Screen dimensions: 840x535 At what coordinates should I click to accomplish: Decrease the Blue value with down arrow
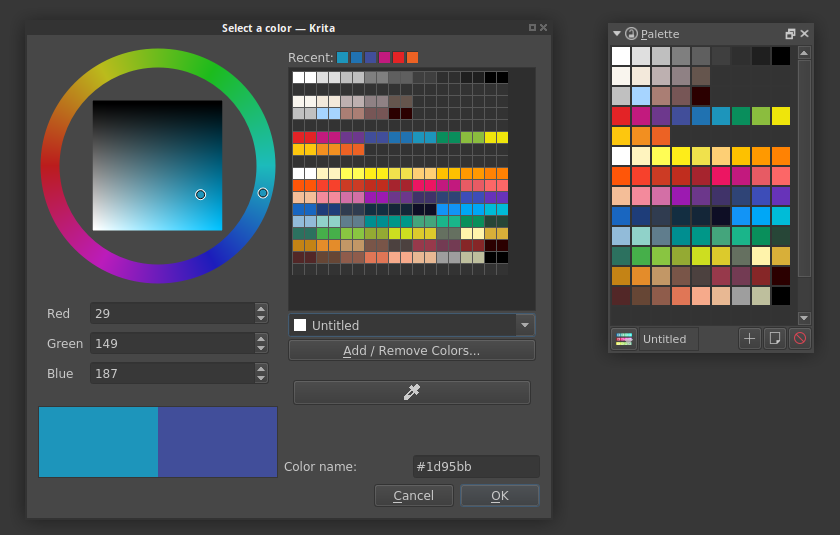(261, 378)
